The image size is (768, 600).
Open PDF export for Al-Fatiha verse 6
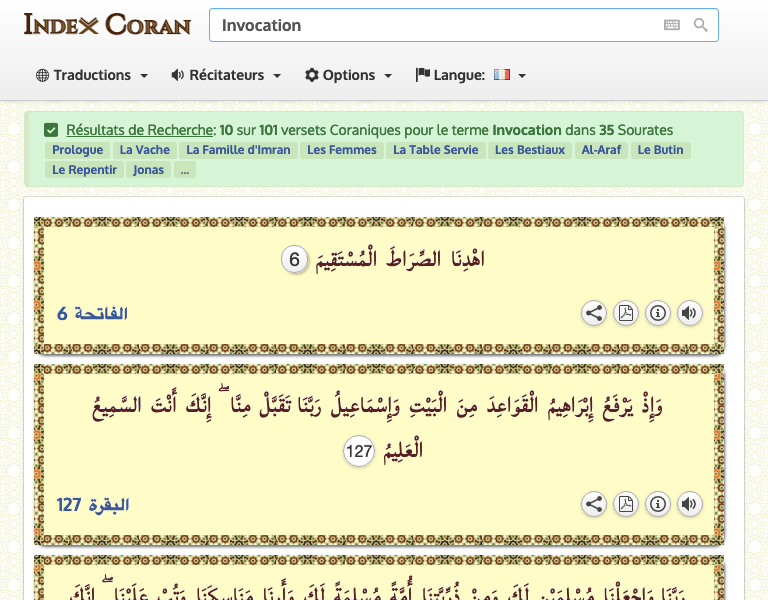(x=626, y=313)
